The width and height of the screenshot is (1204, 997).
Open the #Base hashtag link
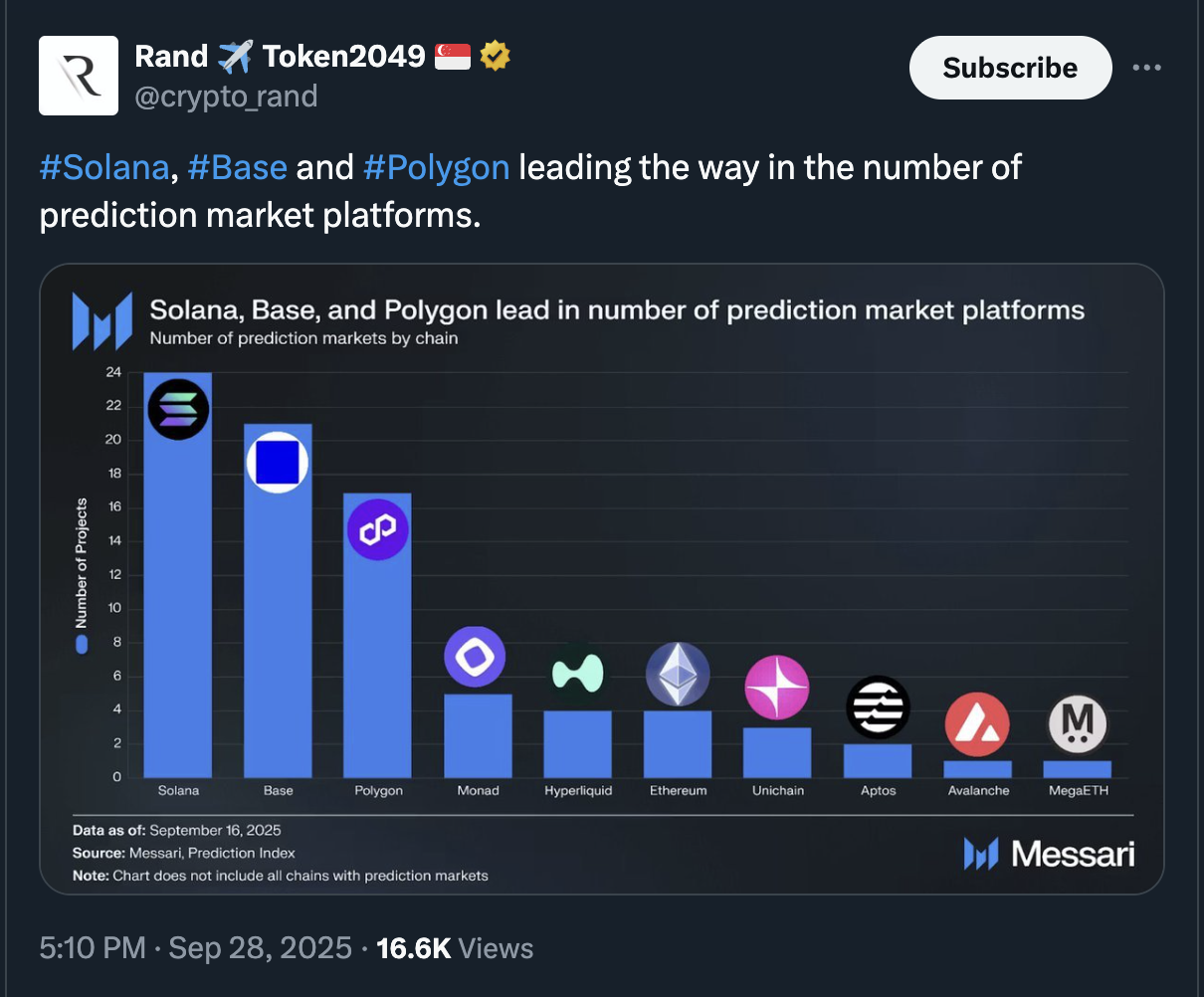[x=237, y=167]
